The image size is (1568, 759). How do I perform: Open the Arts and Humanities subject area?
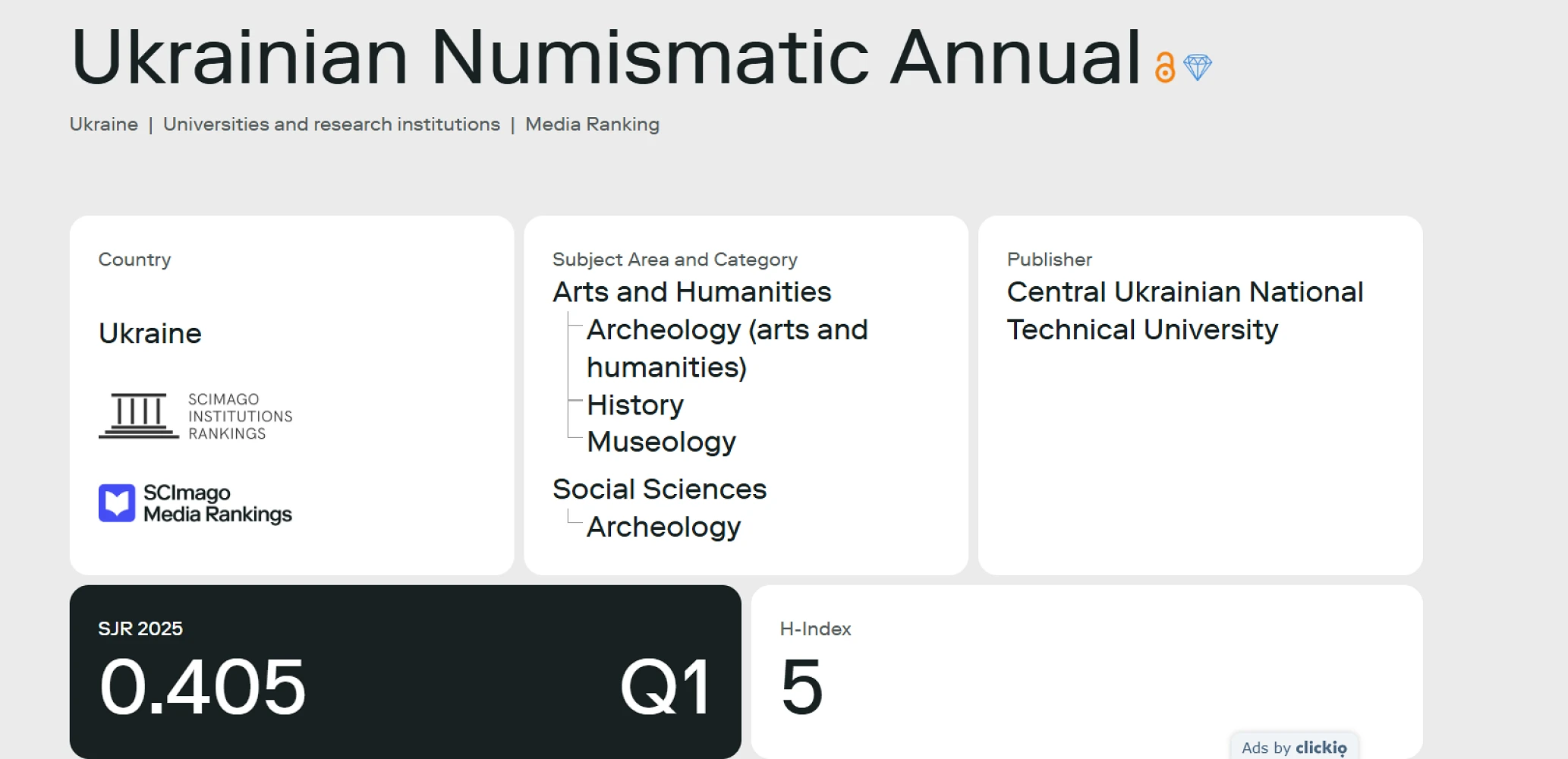pos(691,292)
